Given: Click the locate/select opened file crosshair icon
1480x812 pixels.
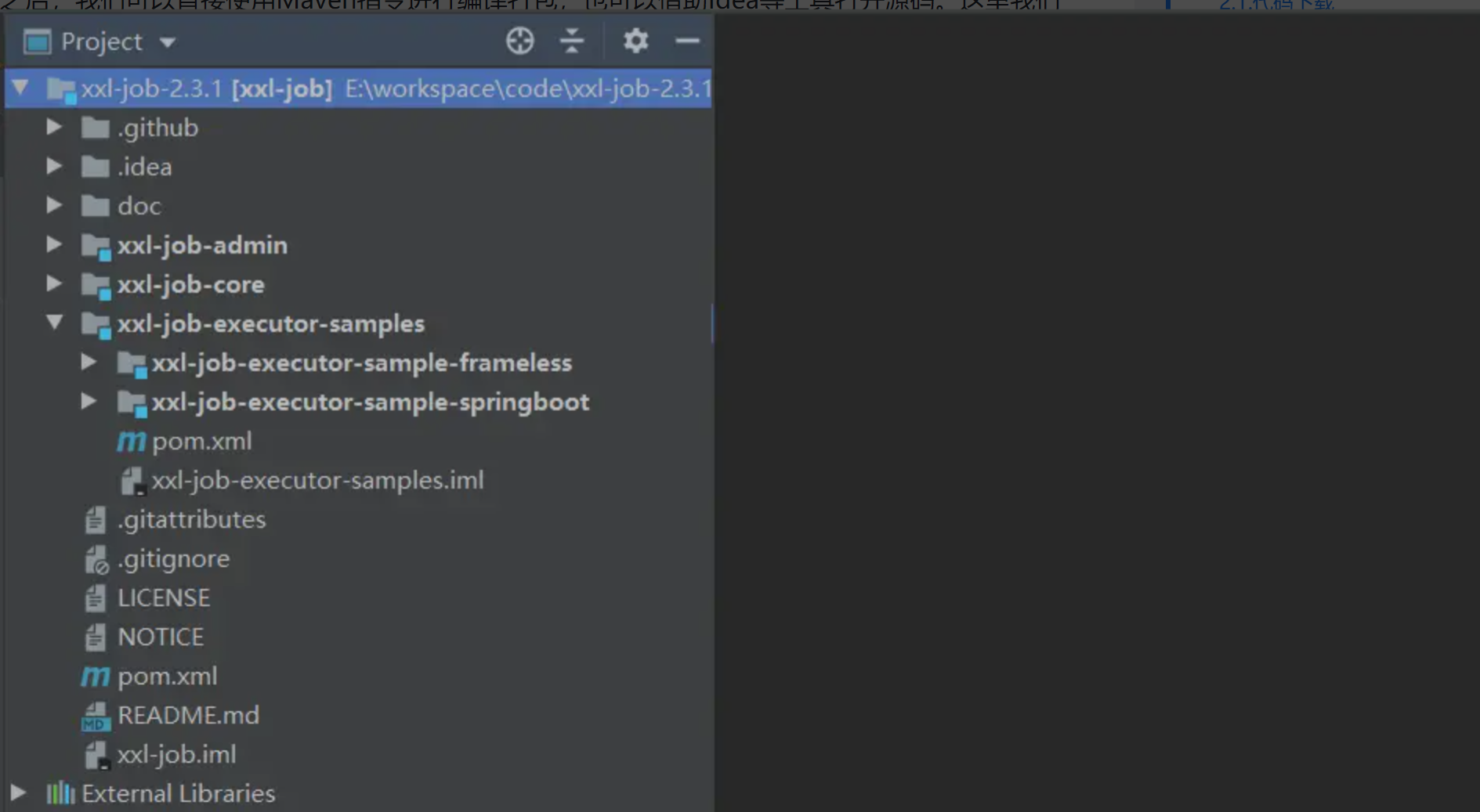Looking at the screenshot, I should (519, 41).
